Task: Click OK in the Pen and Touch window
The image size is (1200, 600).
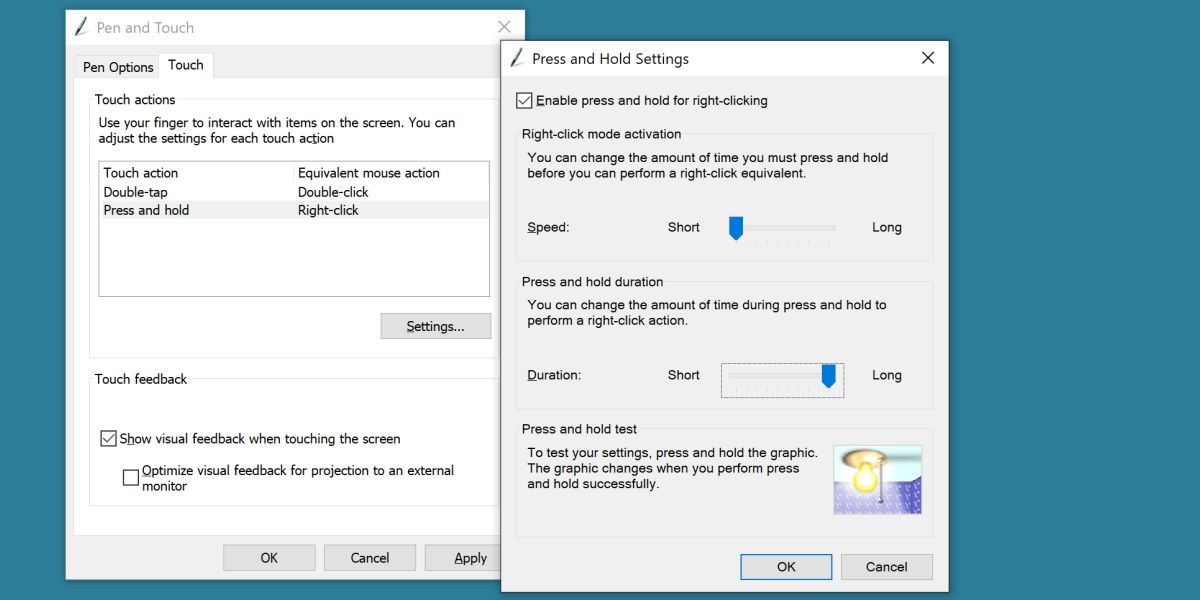Action: click(269, 557)
